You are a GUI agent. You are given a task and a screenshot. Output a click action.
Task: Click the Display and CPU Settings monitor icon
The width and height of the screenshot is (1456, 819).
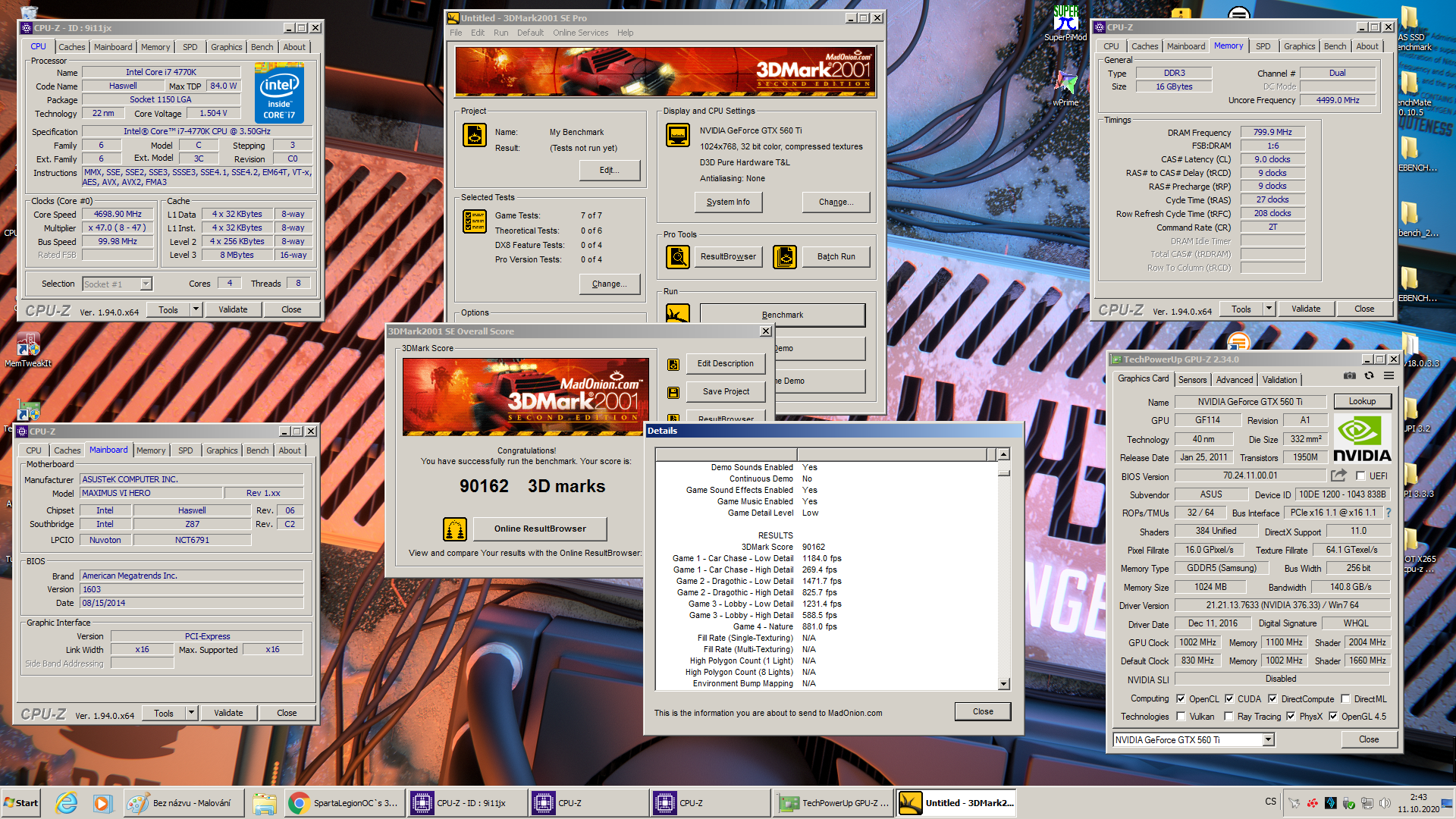(x=678, y=136)
